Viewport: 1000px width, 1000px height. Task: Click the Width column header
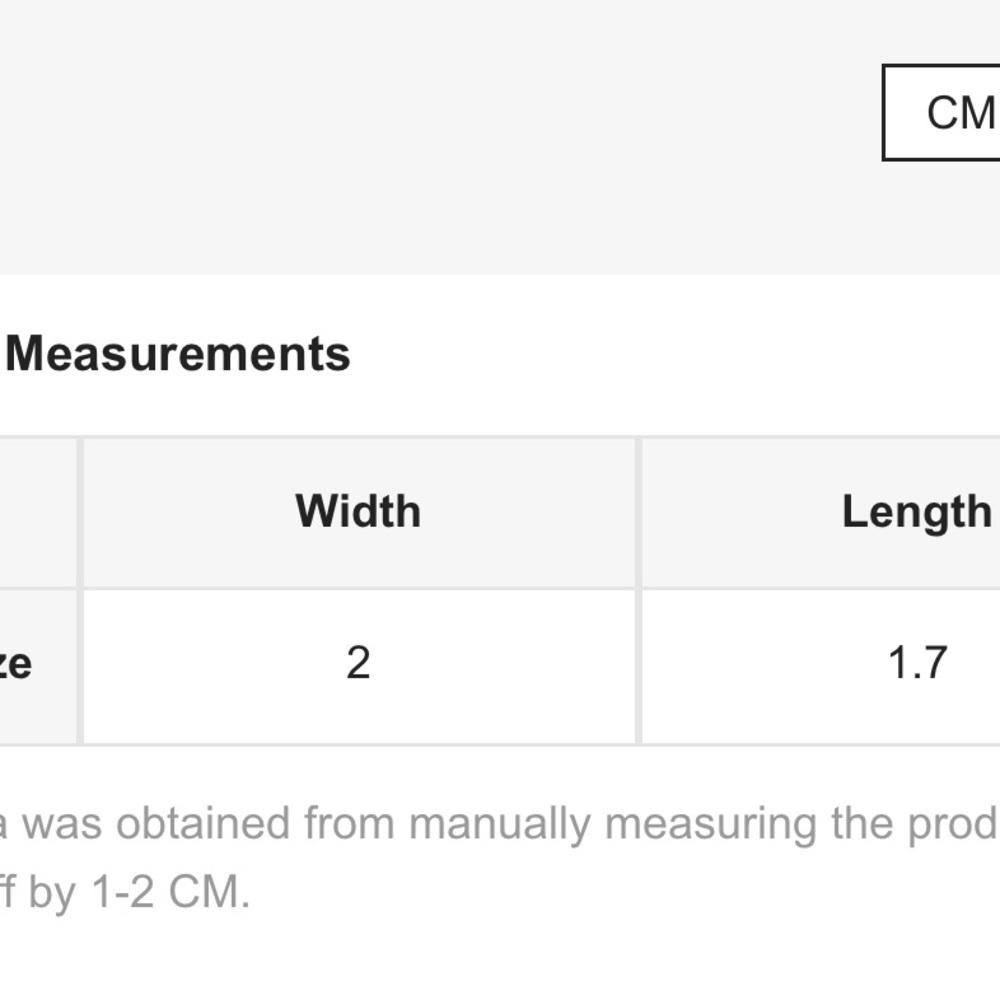click(359, 512)
